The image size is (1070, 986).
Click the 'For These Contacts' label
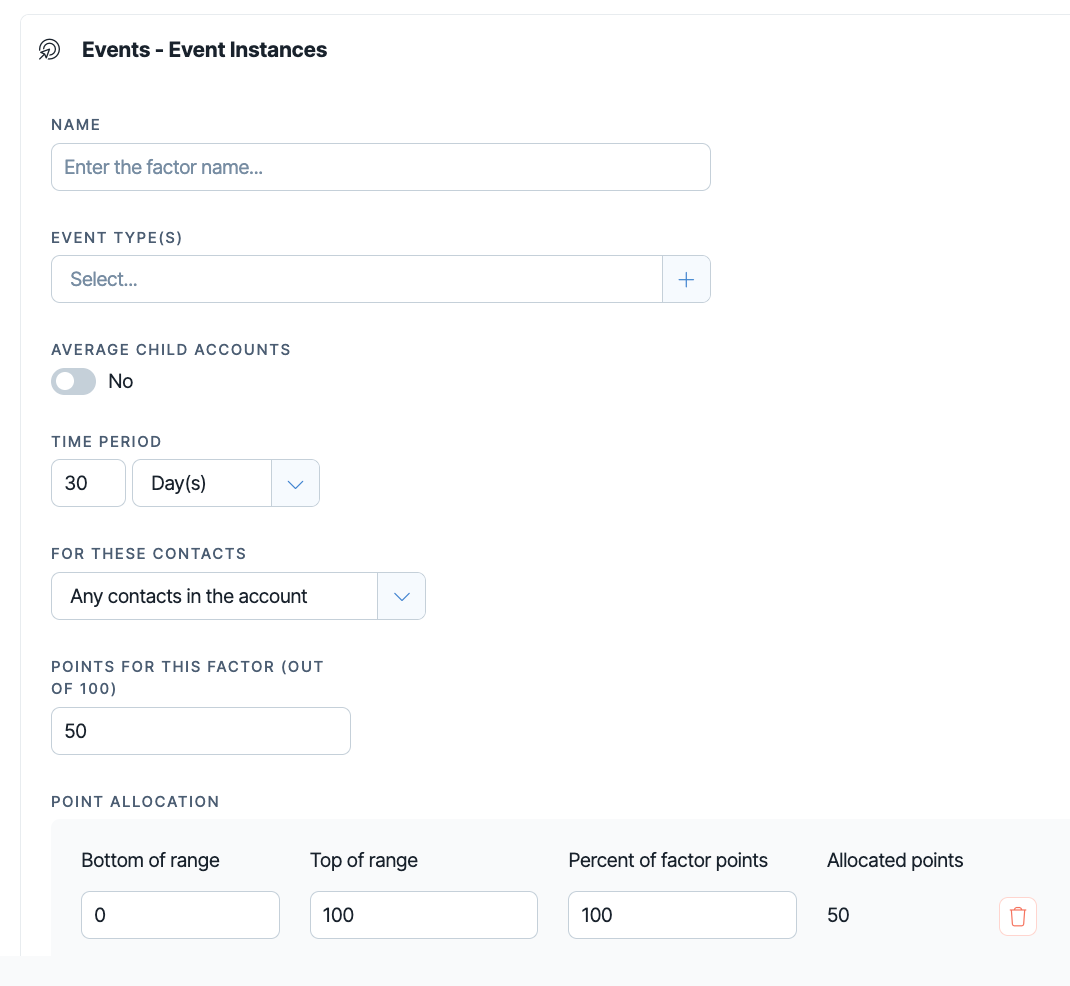148,554
